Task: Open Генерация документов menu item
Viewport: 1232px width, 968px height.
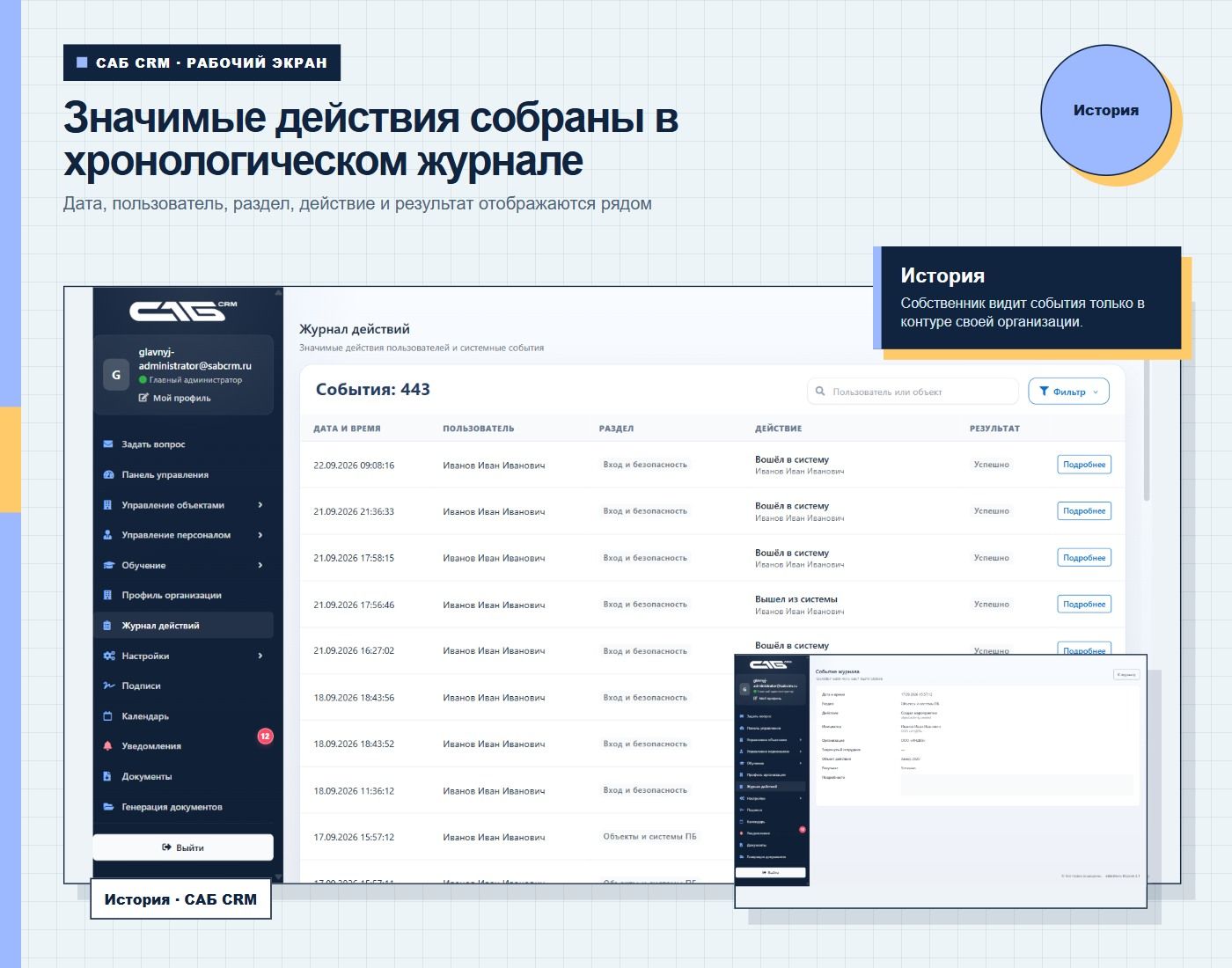Action: [183, 807]
